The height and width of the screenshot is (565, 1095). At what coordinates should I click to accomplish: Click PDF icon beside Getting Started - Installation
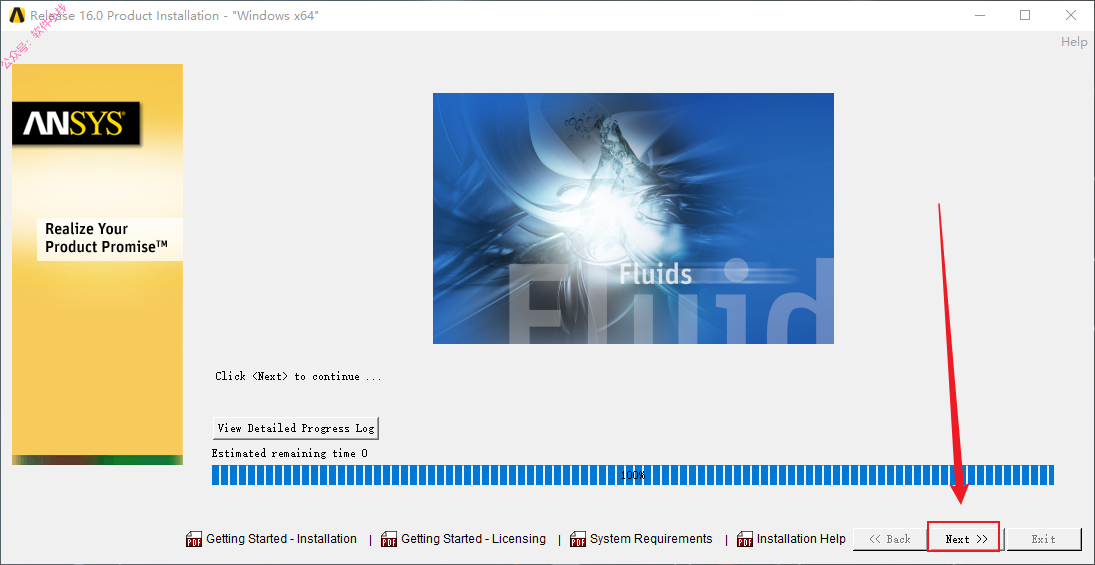tap(193, 539)
